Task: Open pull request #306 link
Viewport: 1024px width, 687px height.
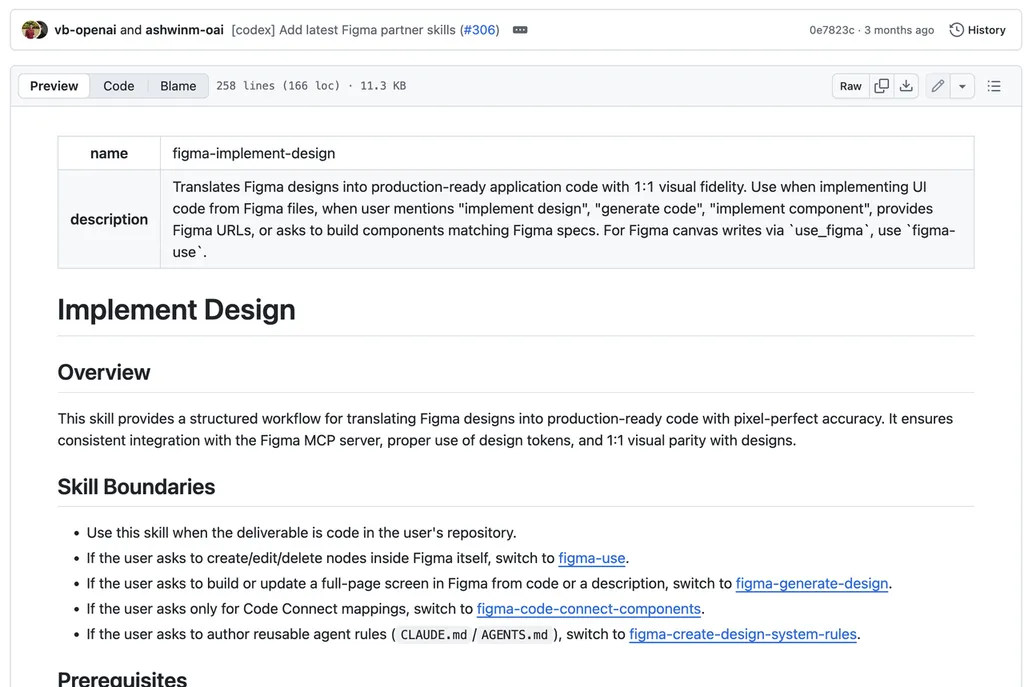Action: coord(479,30)
